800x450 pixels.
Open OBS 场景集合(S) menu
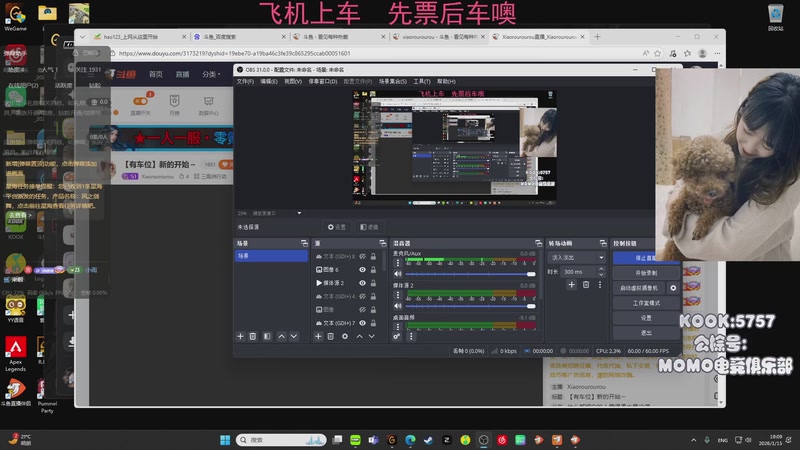(x=392, y=81)
